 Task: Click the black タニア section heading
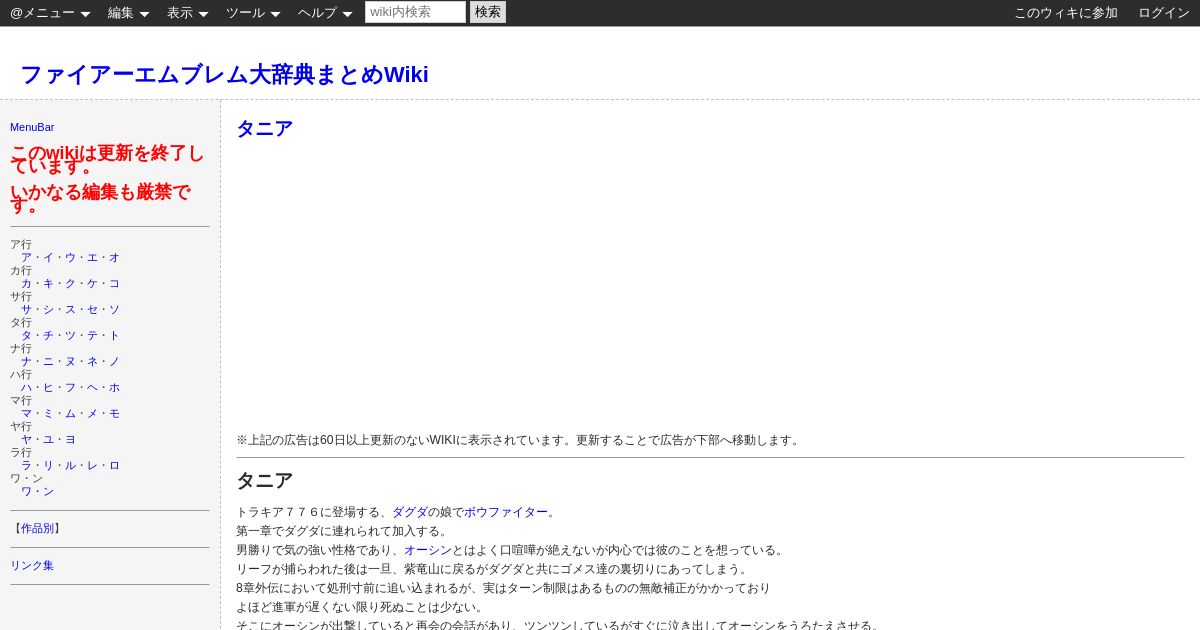[264, 481]
